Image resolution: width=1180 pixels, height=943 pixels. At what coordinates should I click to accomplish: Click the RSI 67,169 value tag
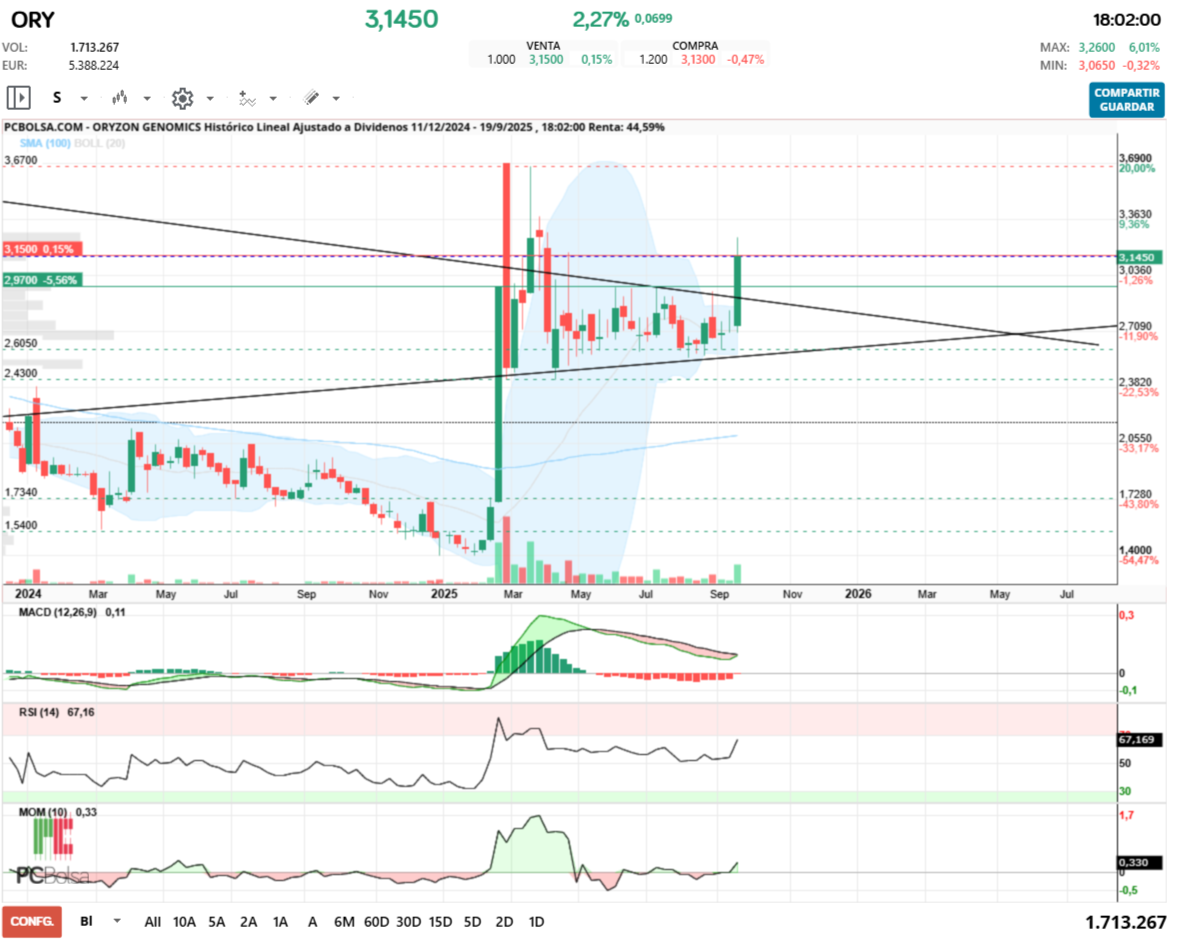tap(1140, 740)
